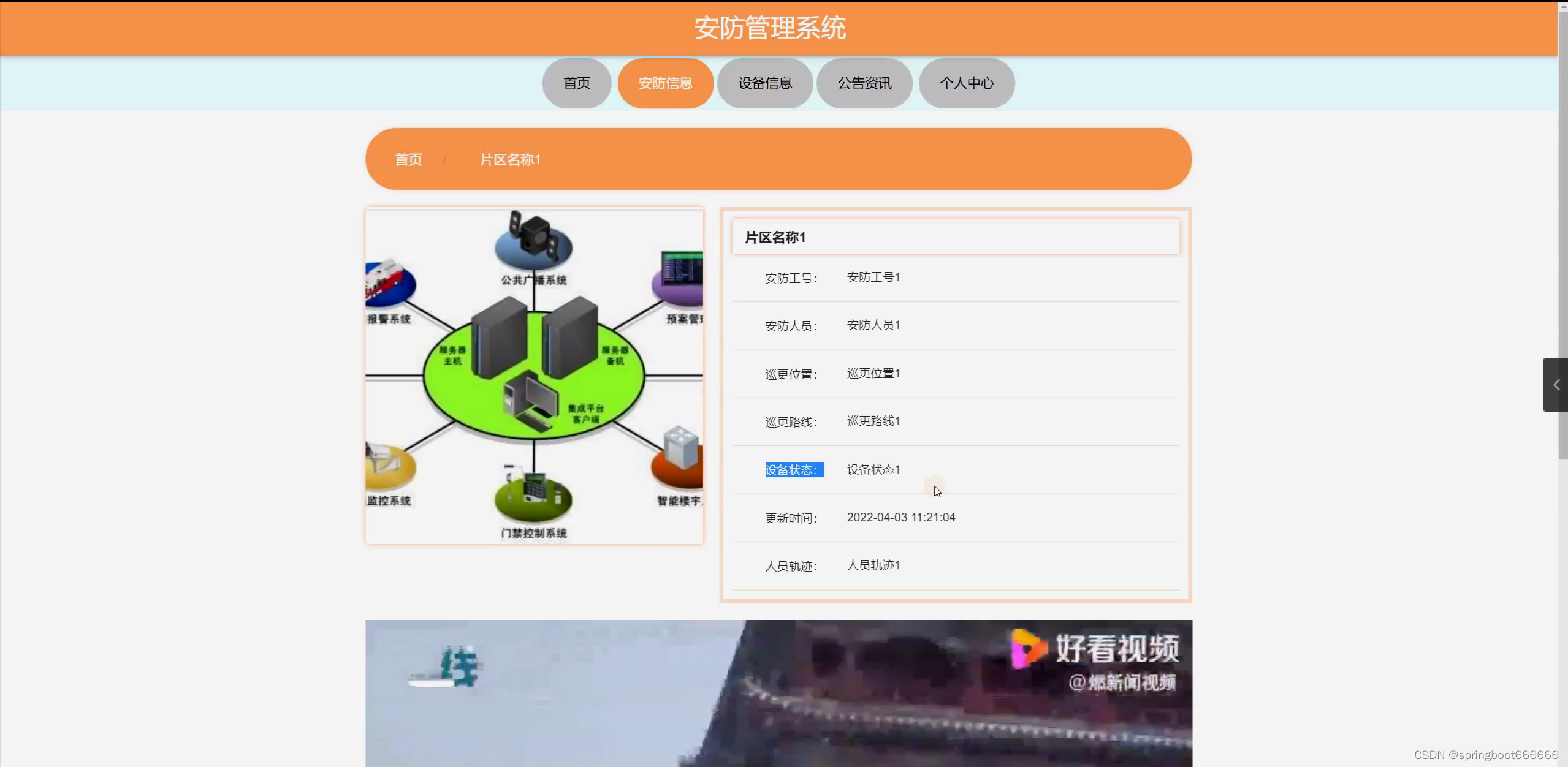This screenshot has height=767, width=1568.
Task: Click the highlighted 设备状态 label
Action: 794,470
